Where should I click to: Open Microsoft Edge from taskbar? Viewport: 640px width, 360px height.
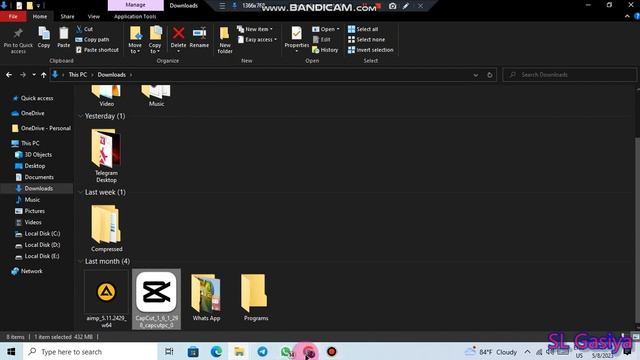(216, 351)
